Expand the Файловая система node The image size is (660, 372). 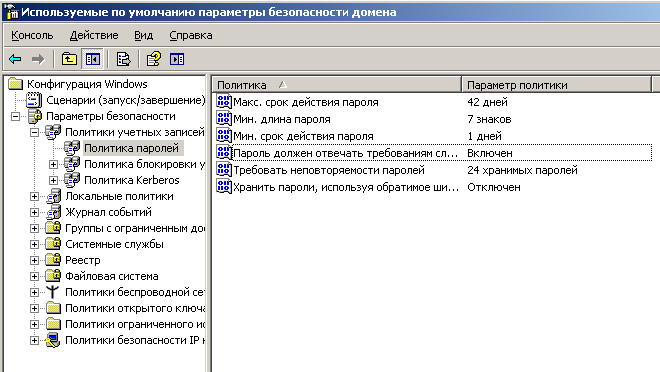(x=35, y=276)
